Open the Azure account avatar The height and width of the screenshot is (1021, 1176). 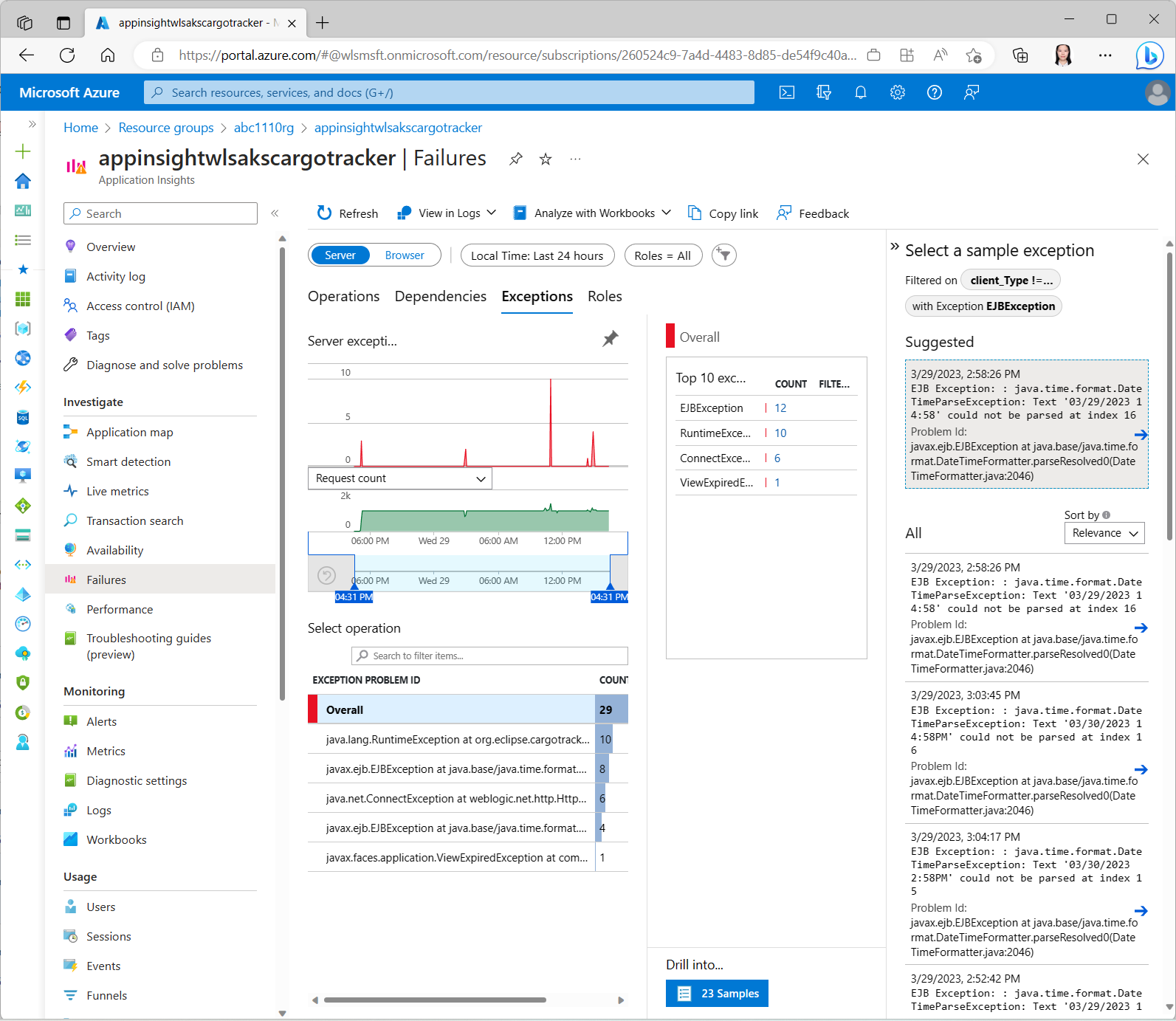pyautogui.click(x=1157, y=93)
